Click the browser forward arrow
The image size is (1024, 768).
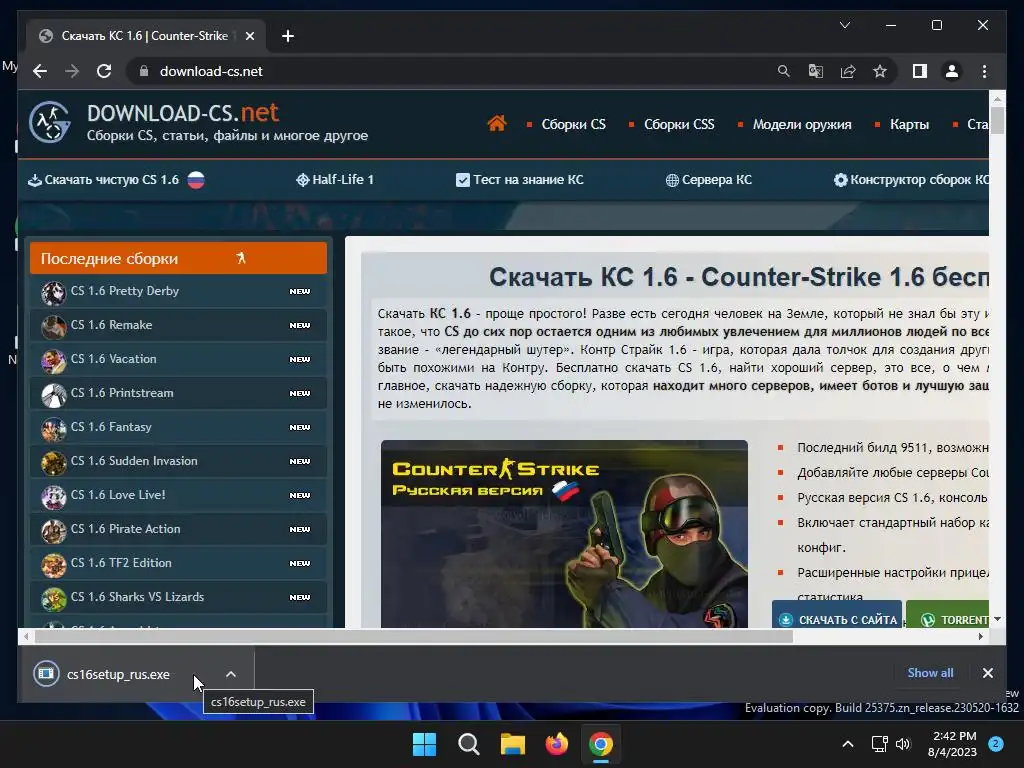pos(72,71)
